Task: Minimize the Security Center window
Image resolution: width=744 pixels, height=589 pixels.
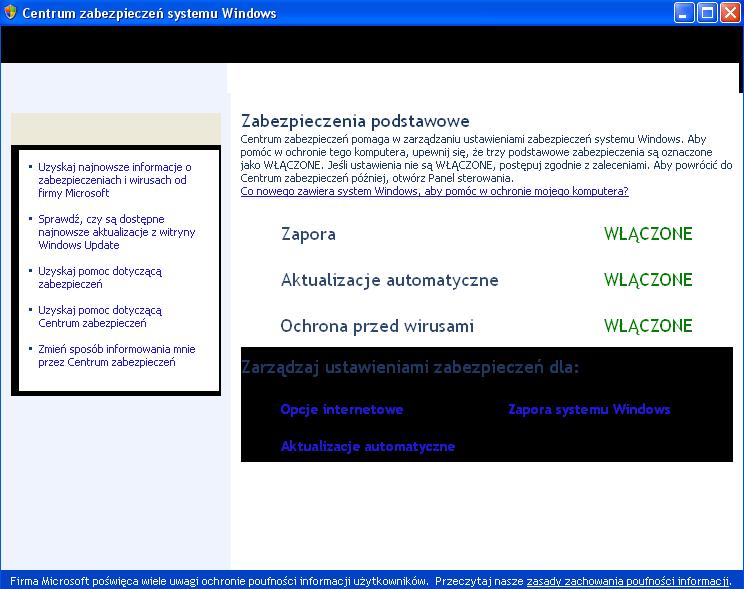Action: [x=684, y=13]
